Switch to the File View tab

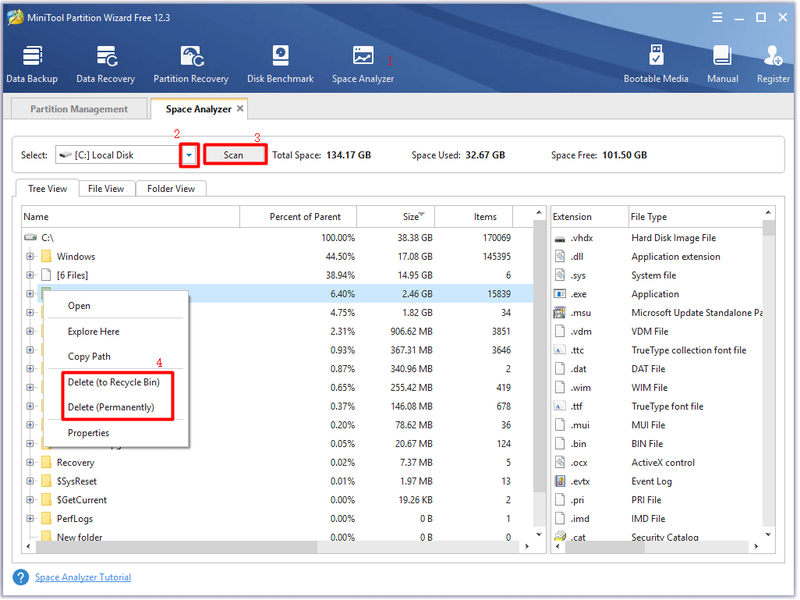106,189
